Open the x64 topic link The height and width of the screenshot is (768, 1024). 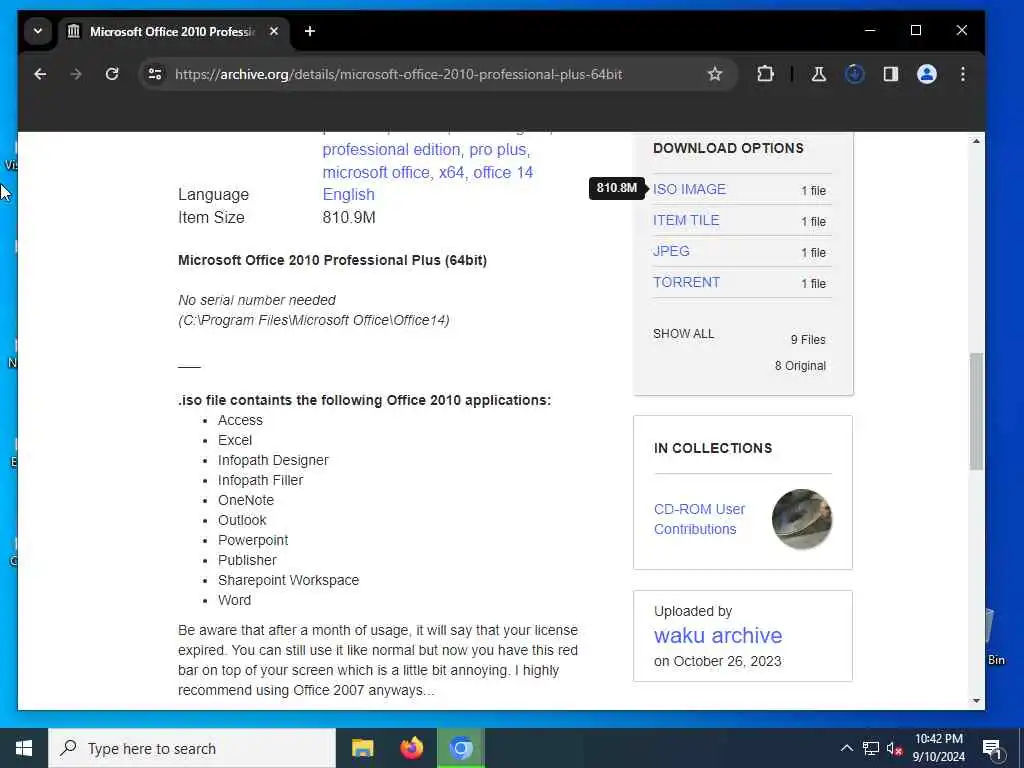coord(452,172)
